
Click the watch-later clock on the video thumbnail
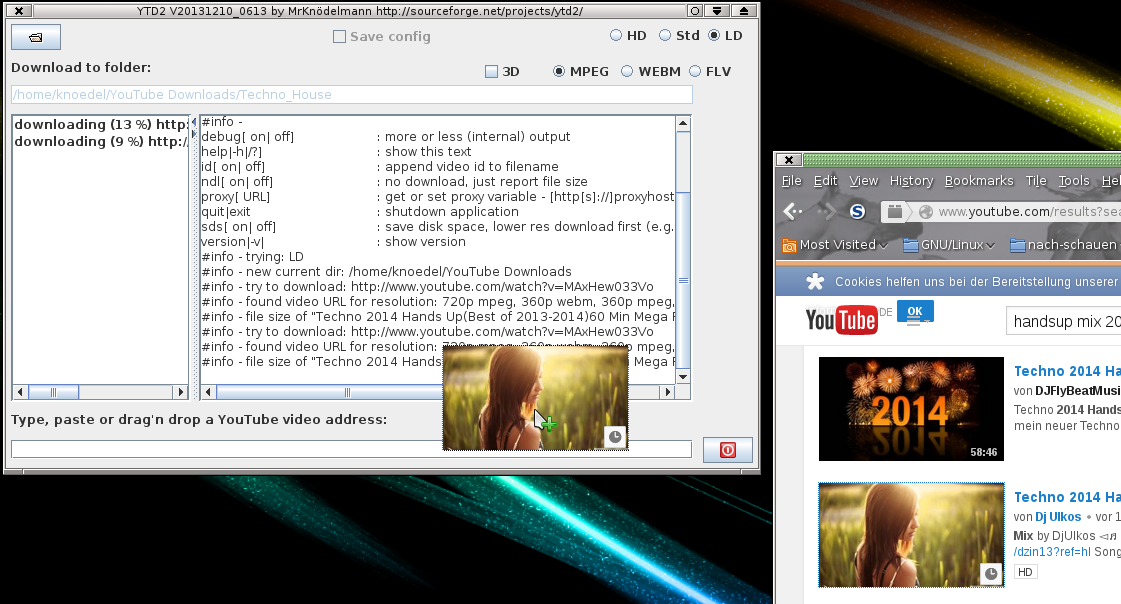click(x=989, y=573)
